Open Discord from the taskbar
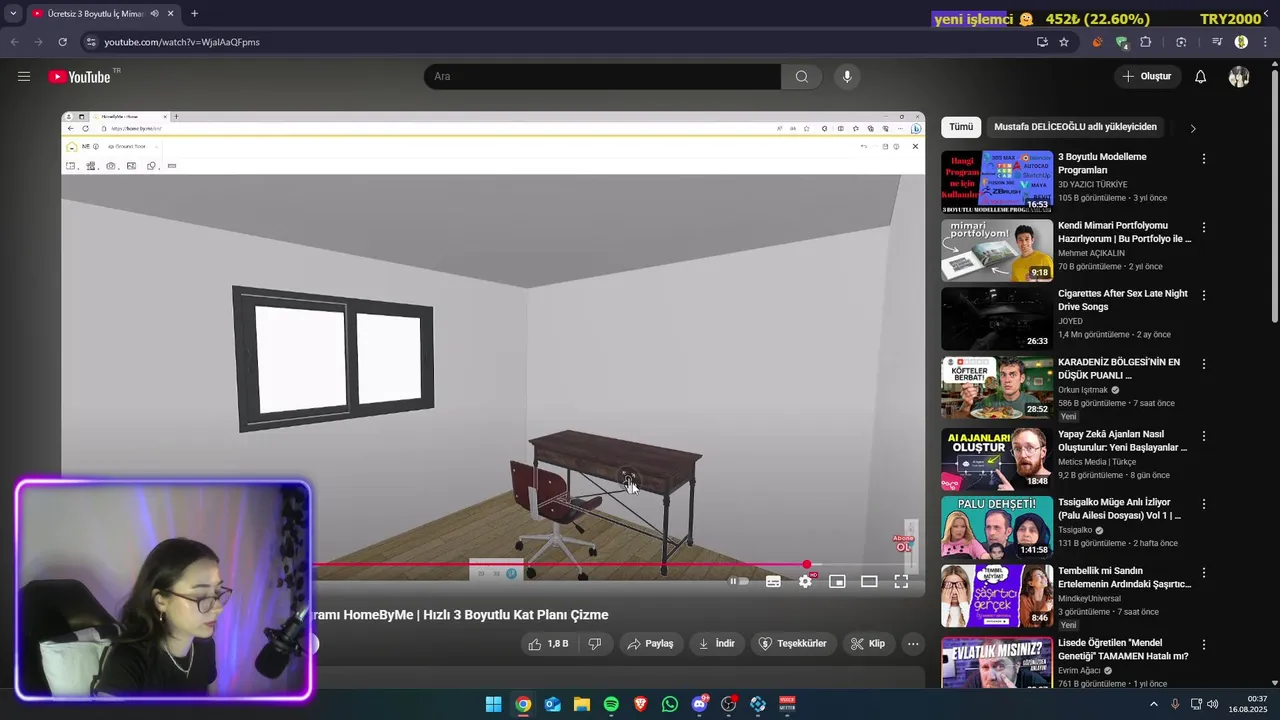 [x=700, y=704]
